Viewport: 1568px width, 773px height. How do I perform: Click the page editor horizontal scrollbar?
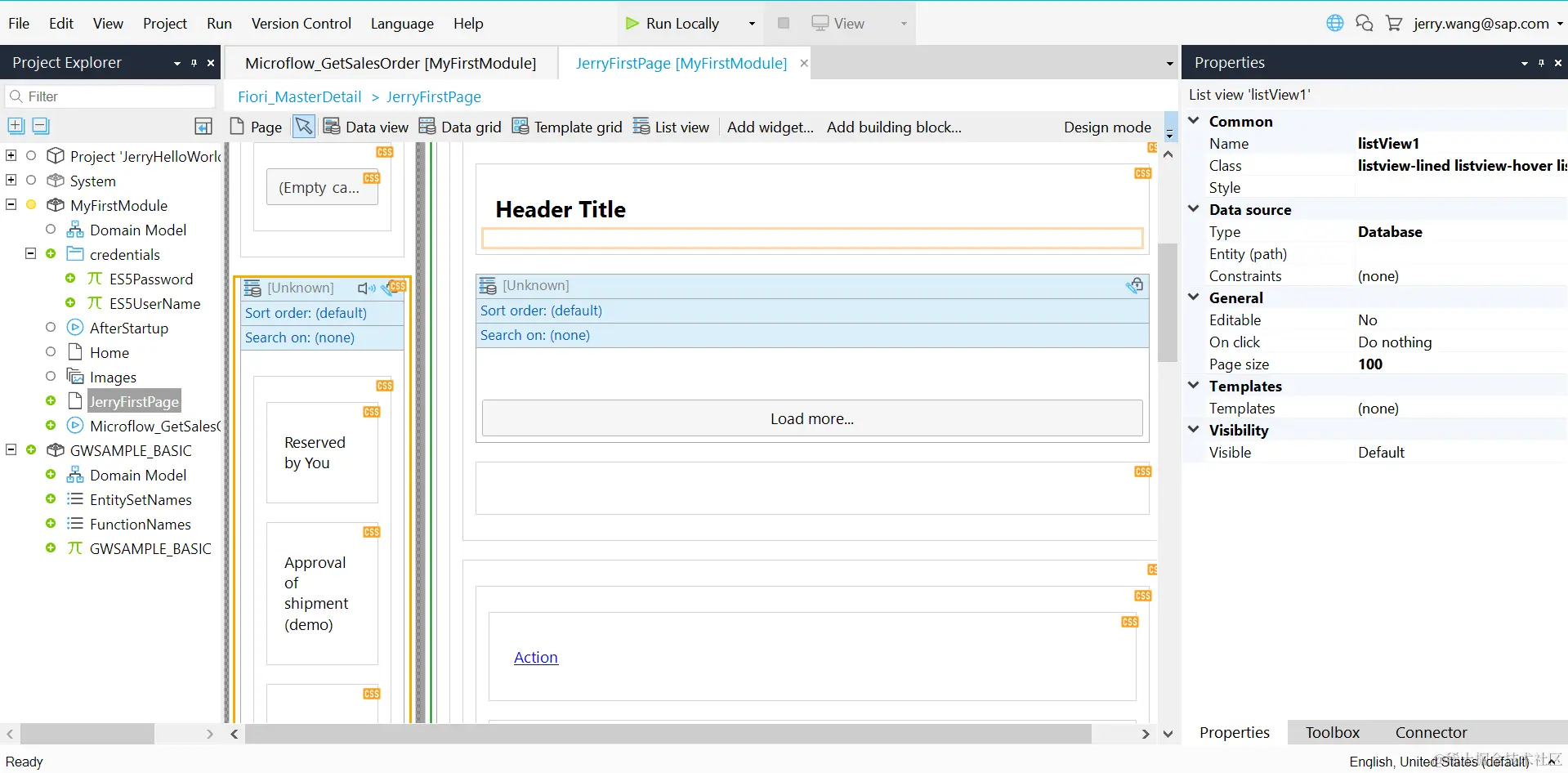(668, 734)
